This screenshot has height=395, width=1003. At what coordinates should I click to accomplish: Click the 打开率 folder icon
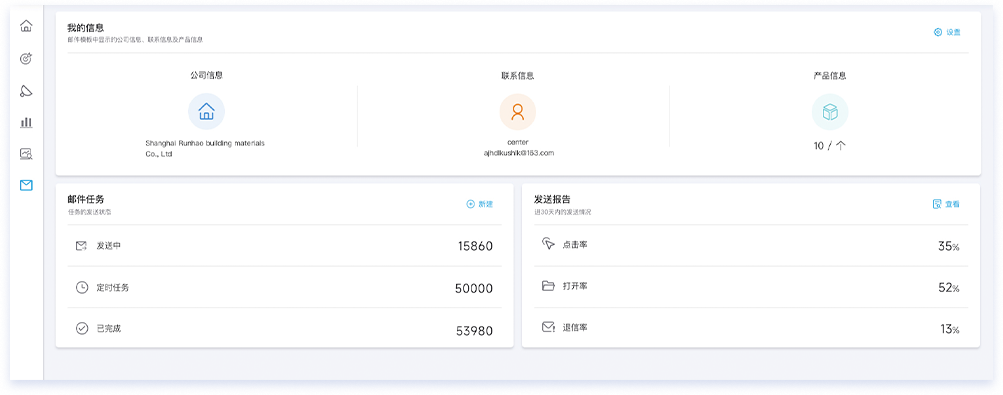point(548,286)
